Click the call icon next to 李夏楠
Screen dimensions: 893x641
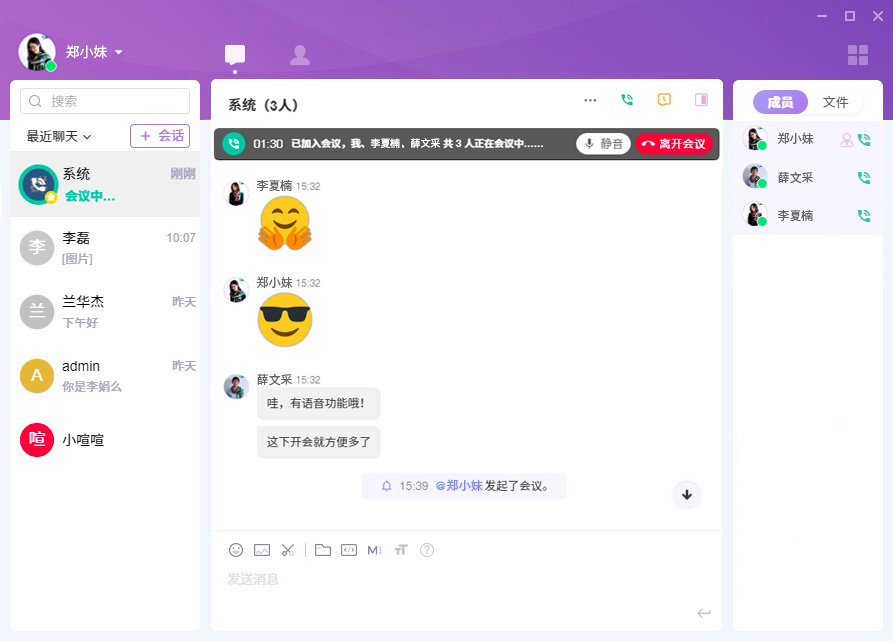[x=864, y=216]
